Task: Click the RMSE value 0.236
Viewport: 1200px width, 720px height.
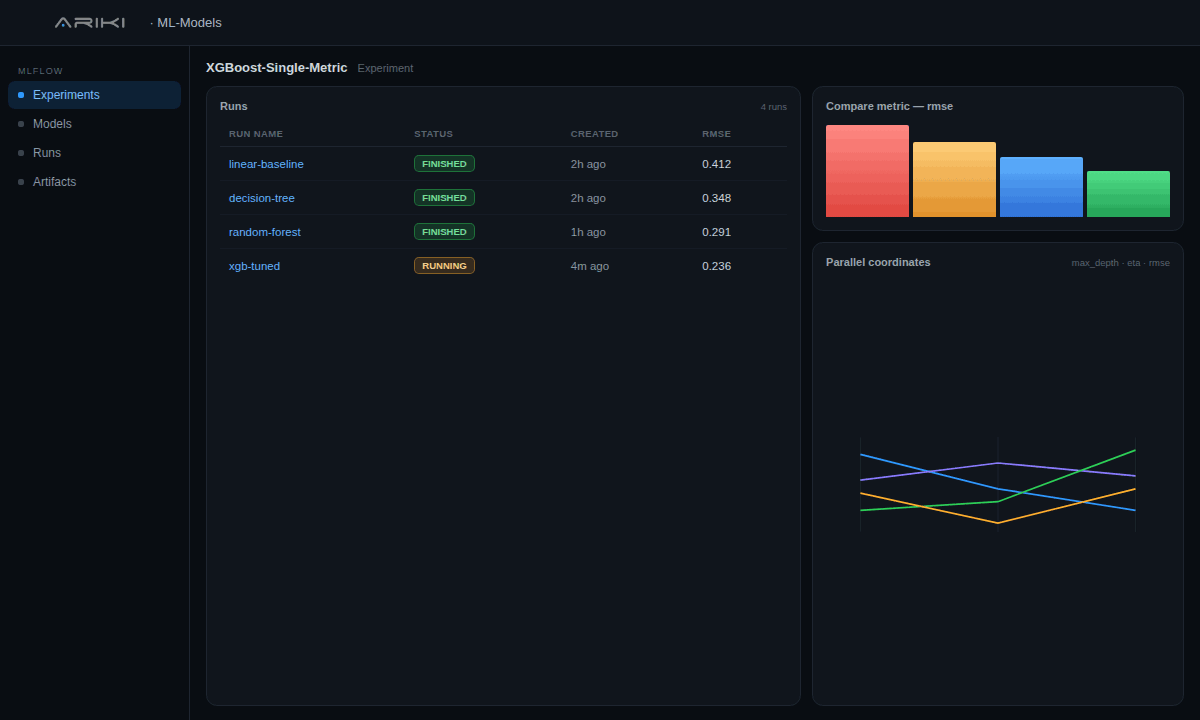Action: tap(716, 266)
